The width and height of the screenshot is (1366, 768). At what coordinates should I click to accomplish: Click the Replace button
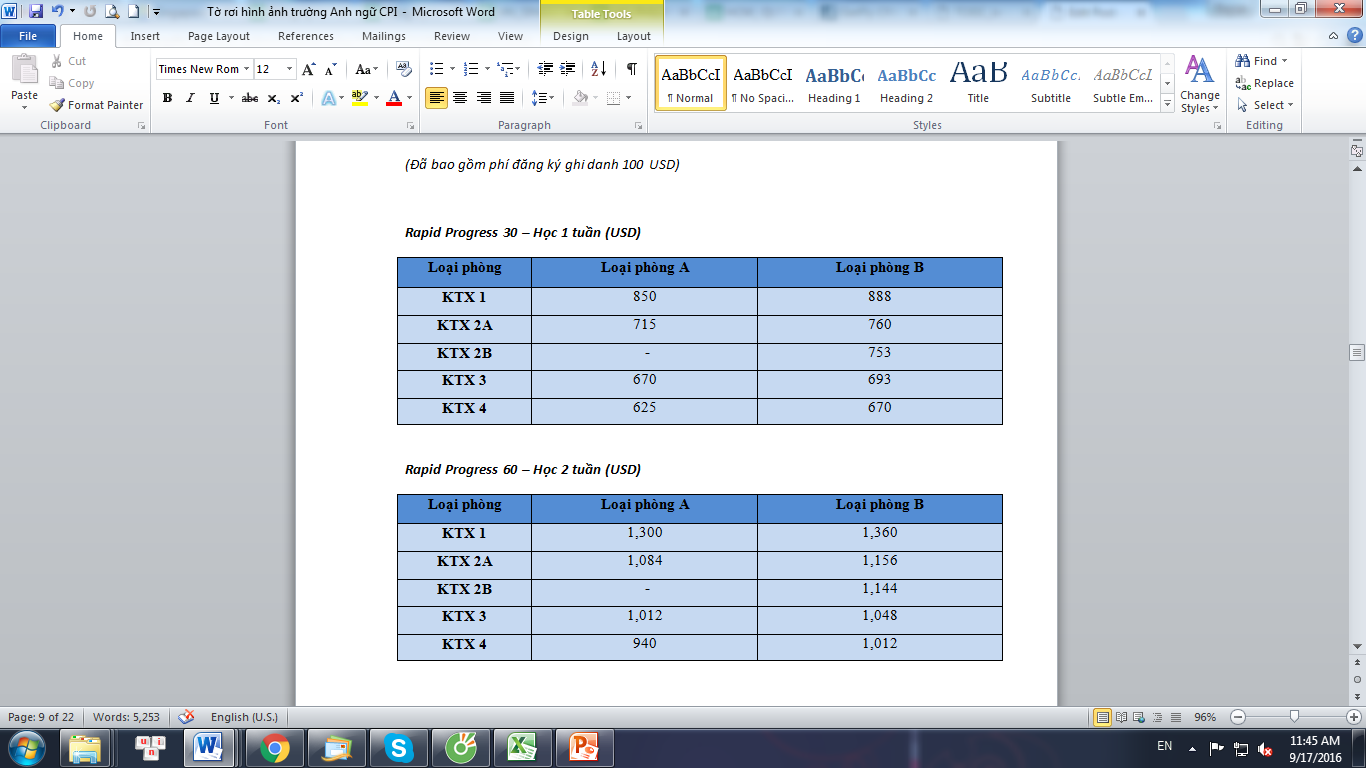pos(1264,83)
